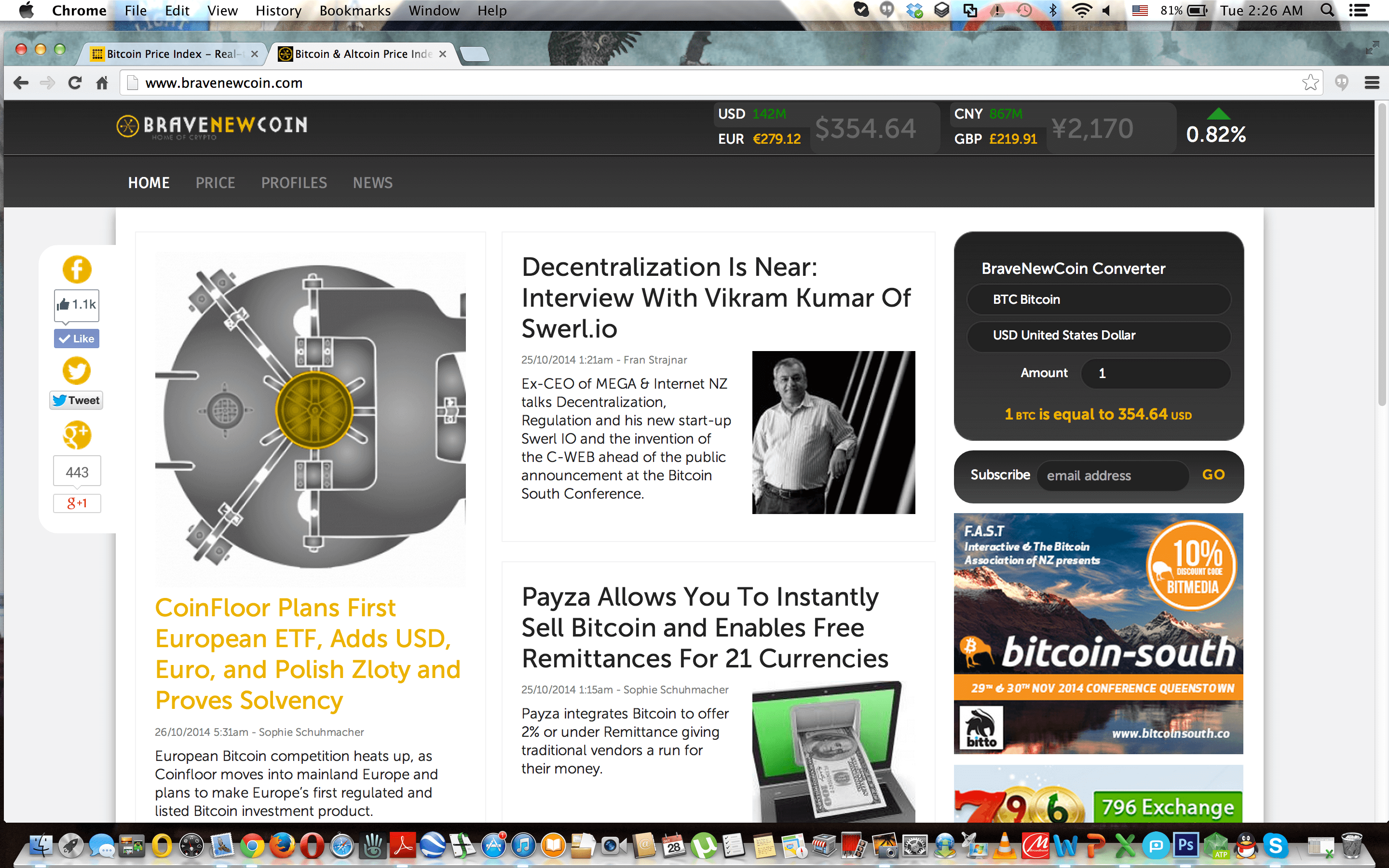Click the email address subscribe field

(1112, 475)
